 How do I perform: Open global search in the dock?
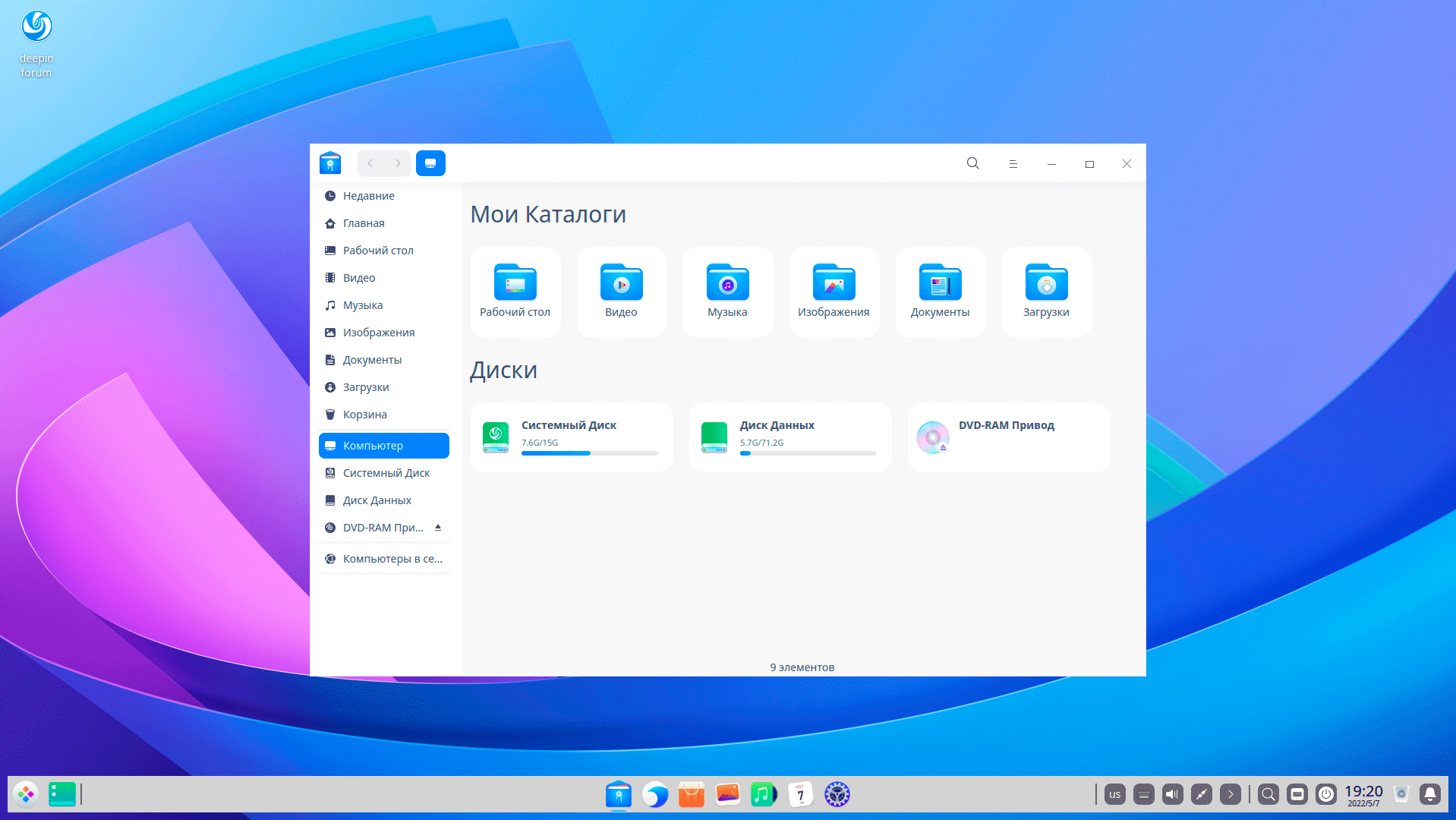[x=1268, y=794]
